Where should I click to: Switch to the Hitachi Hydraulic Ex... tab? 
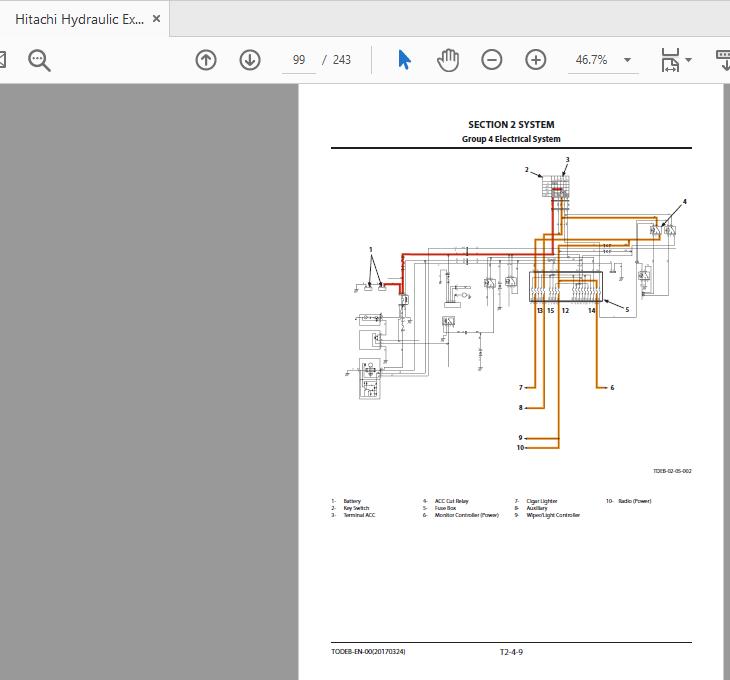point(79,19)
